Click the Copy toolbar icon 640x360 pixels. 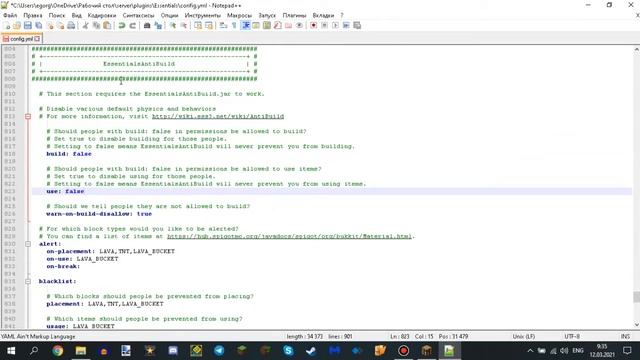[x=96, y=26]
